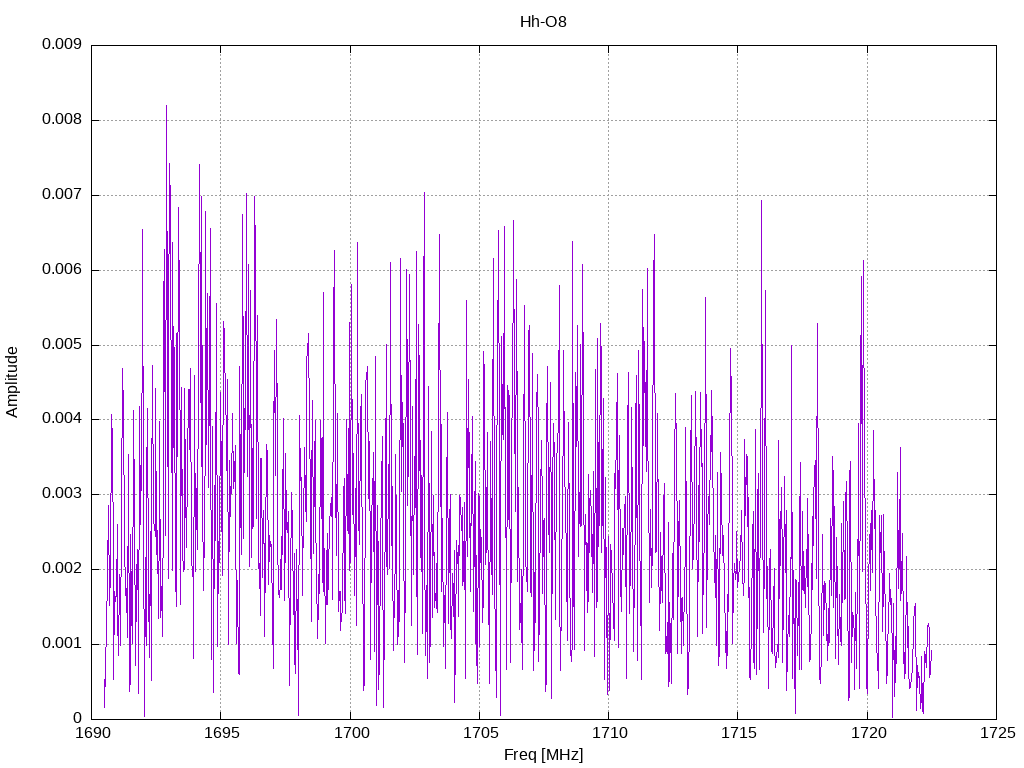Click y-axis tick value 0.008
1024x768 pixels.
(62, 120)
